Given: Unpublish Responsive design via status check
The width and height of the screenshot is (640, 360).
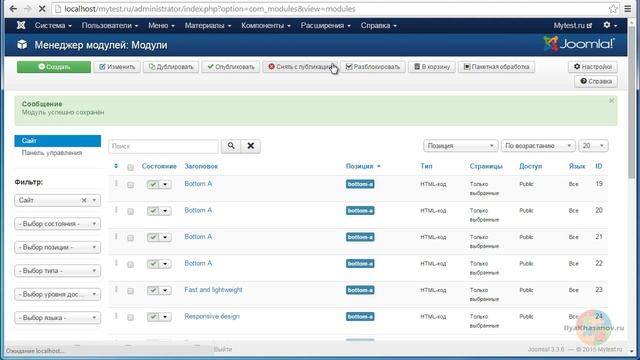Looking at the screenshot, I should click(x=153, y=317).
